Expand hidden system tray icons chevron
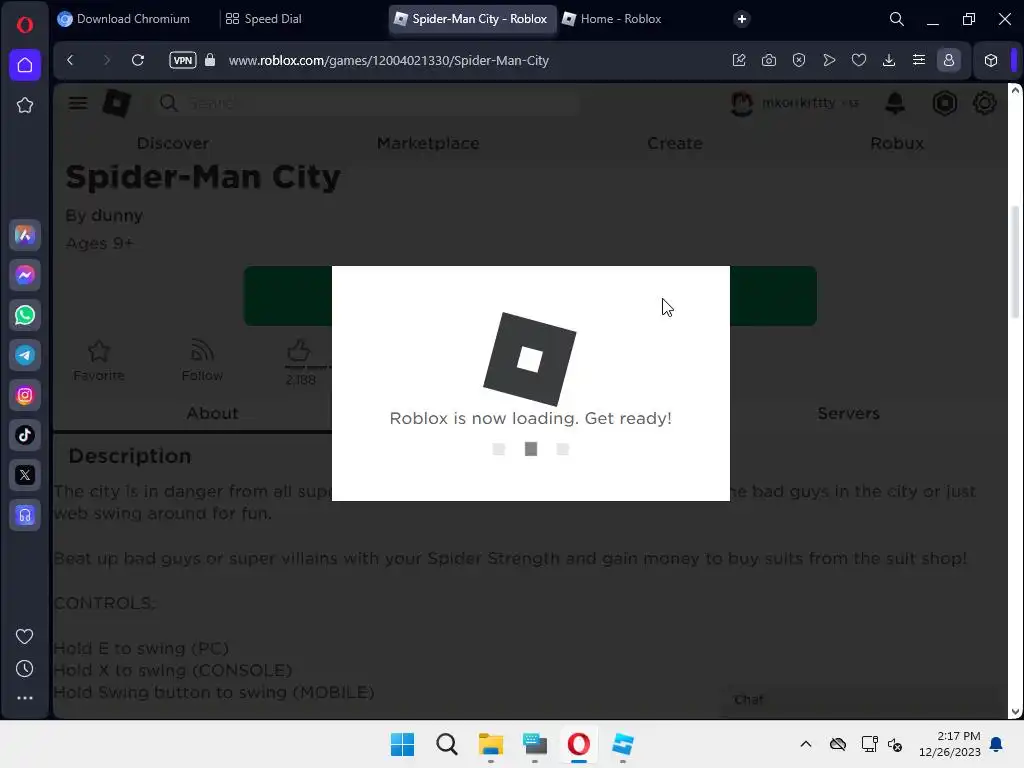The image size is (1024, 768). [x=806, y=744]
